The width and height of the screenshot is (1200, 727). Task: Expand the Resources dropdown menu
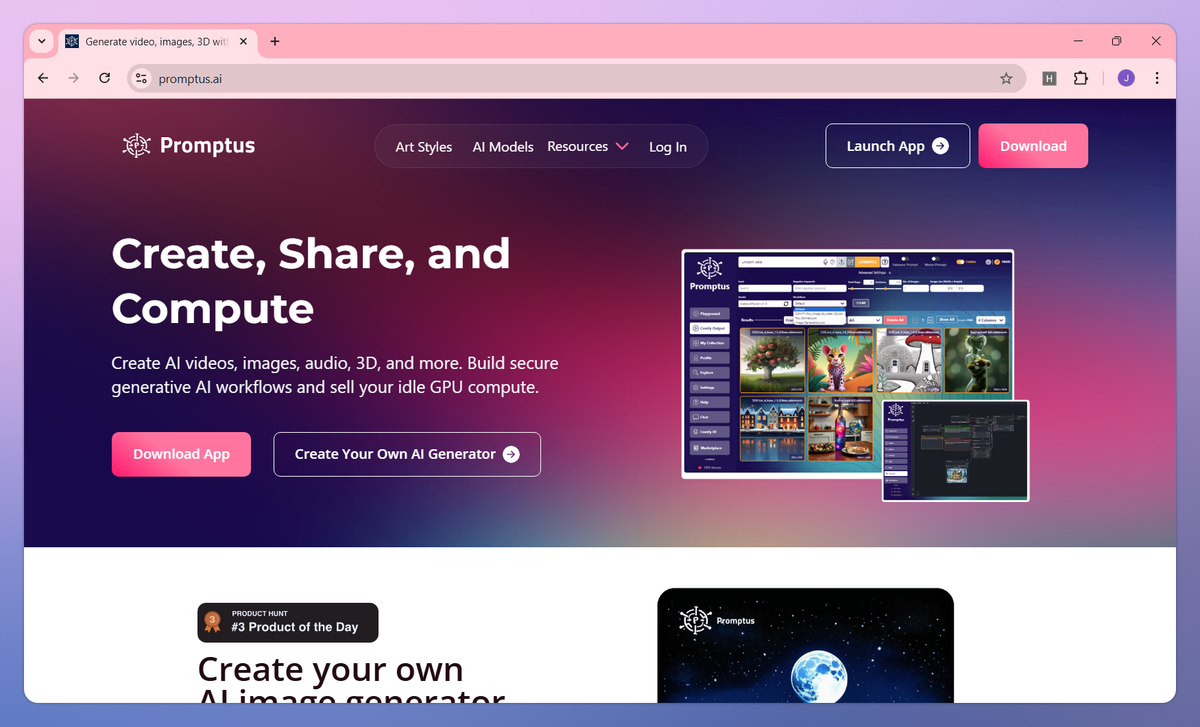[588, 146]
